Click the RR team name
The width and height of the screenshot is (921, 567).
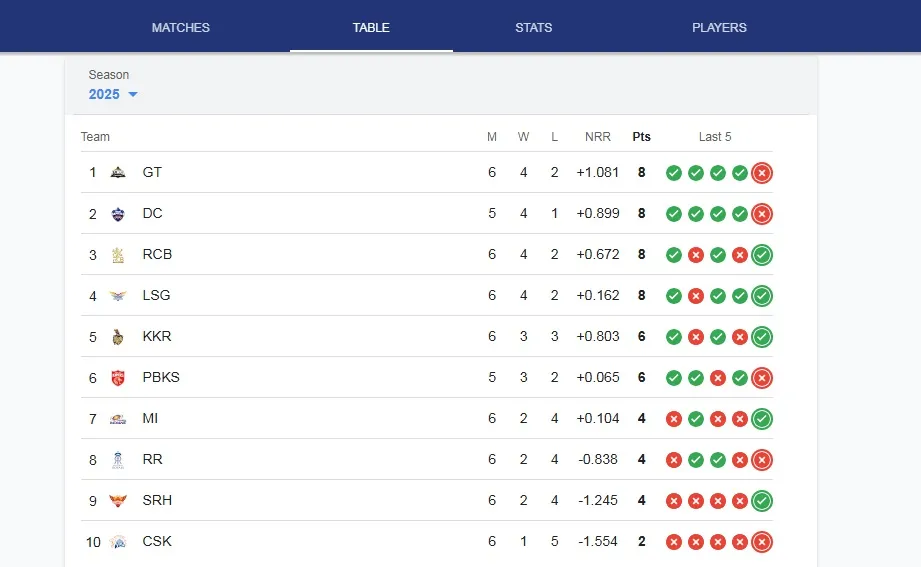tap(153, 460)
